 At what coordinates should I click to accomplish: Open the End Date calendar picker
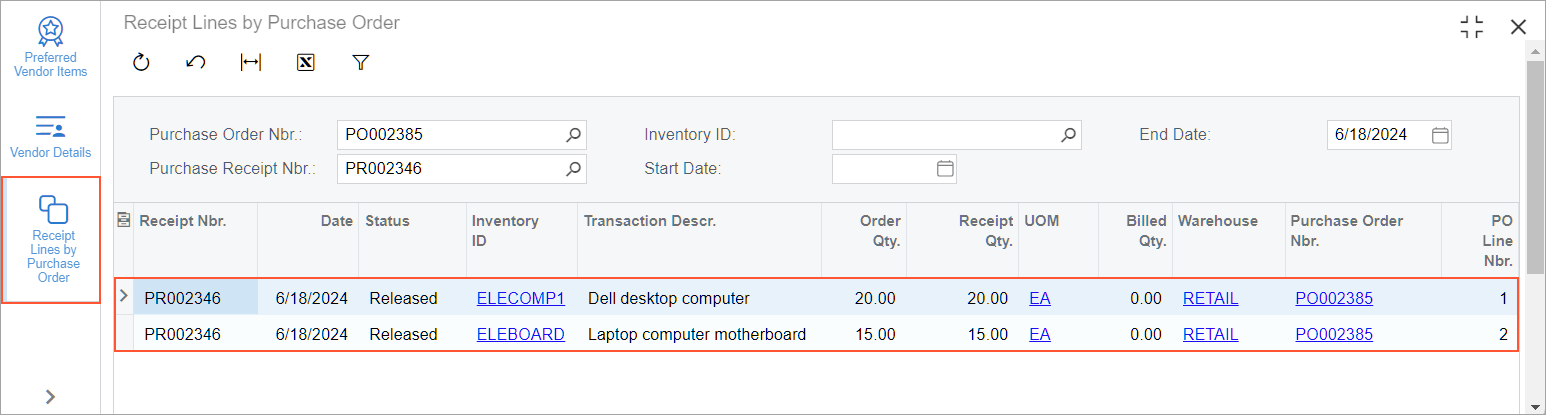click(x=1440, y=135)
